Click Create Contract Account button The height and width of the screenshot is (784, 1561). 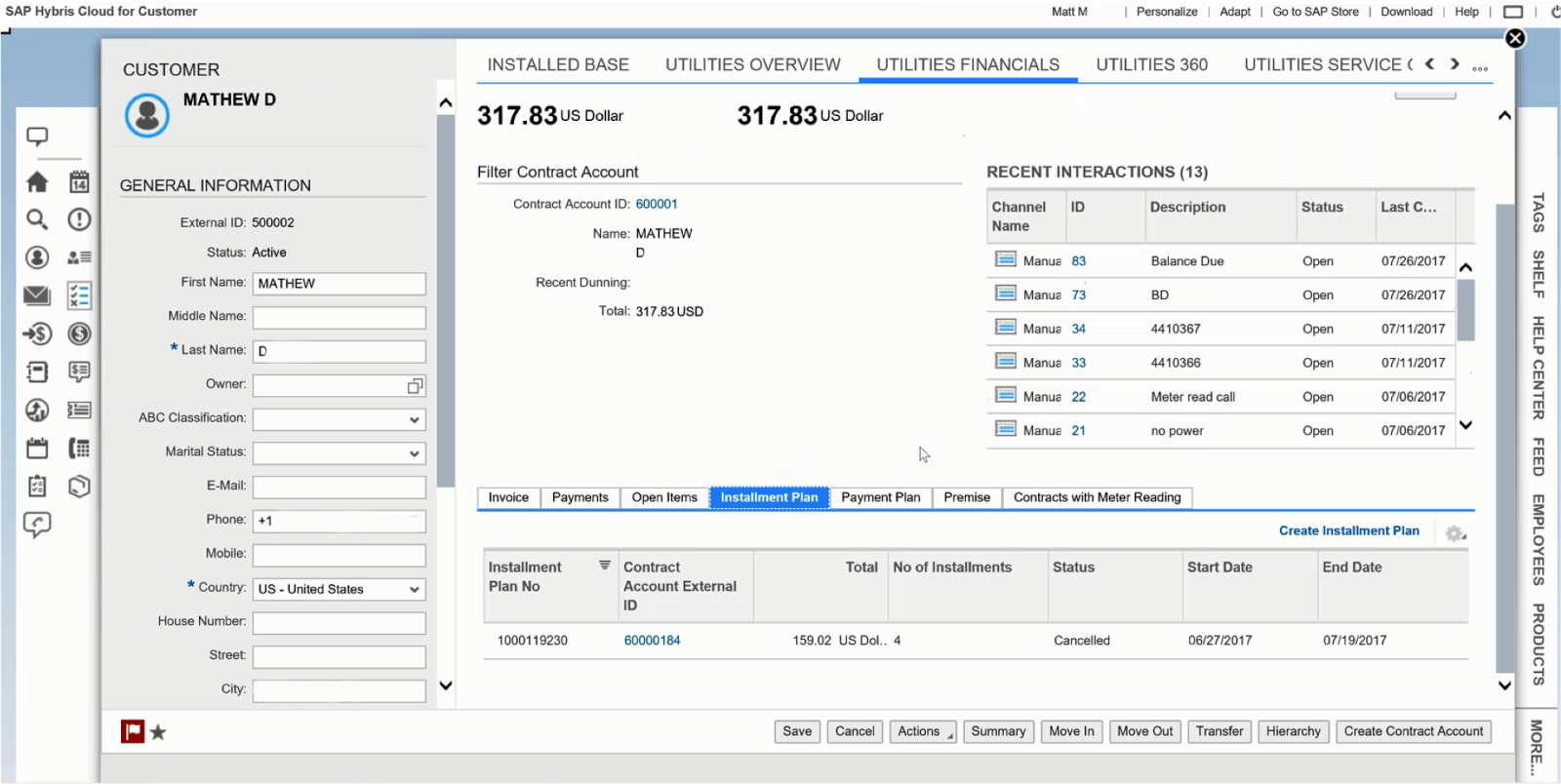click(1413, 731)
